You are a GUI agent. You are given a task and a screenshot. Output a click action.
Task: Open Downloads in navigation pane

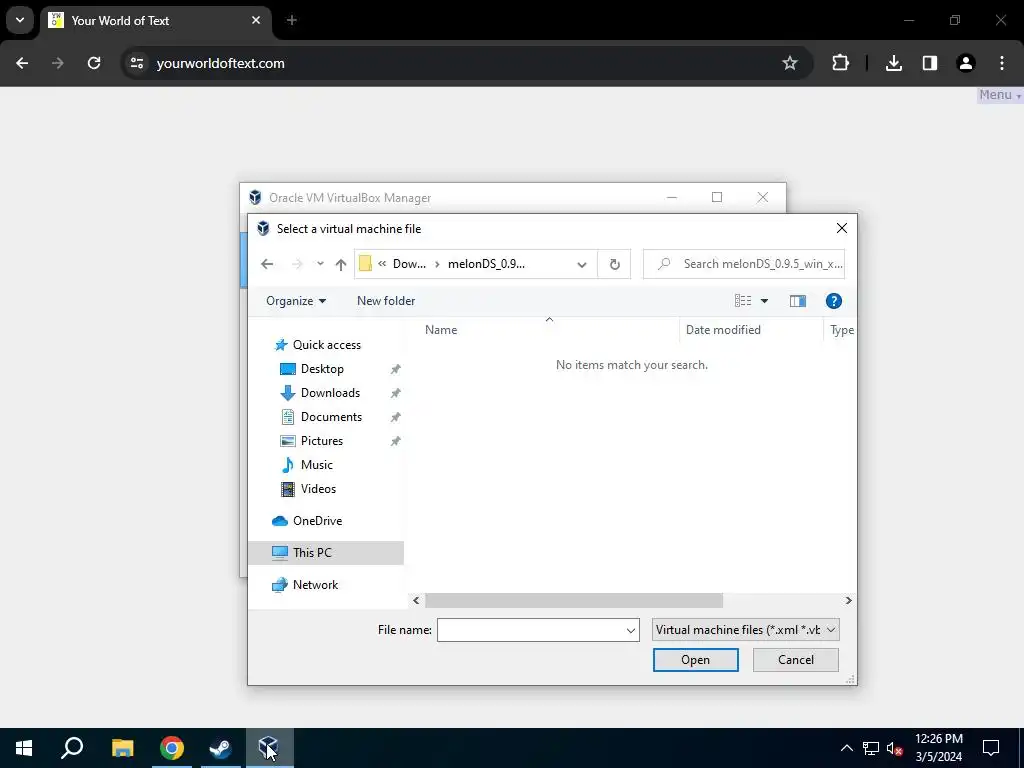(x=330, y=392)
